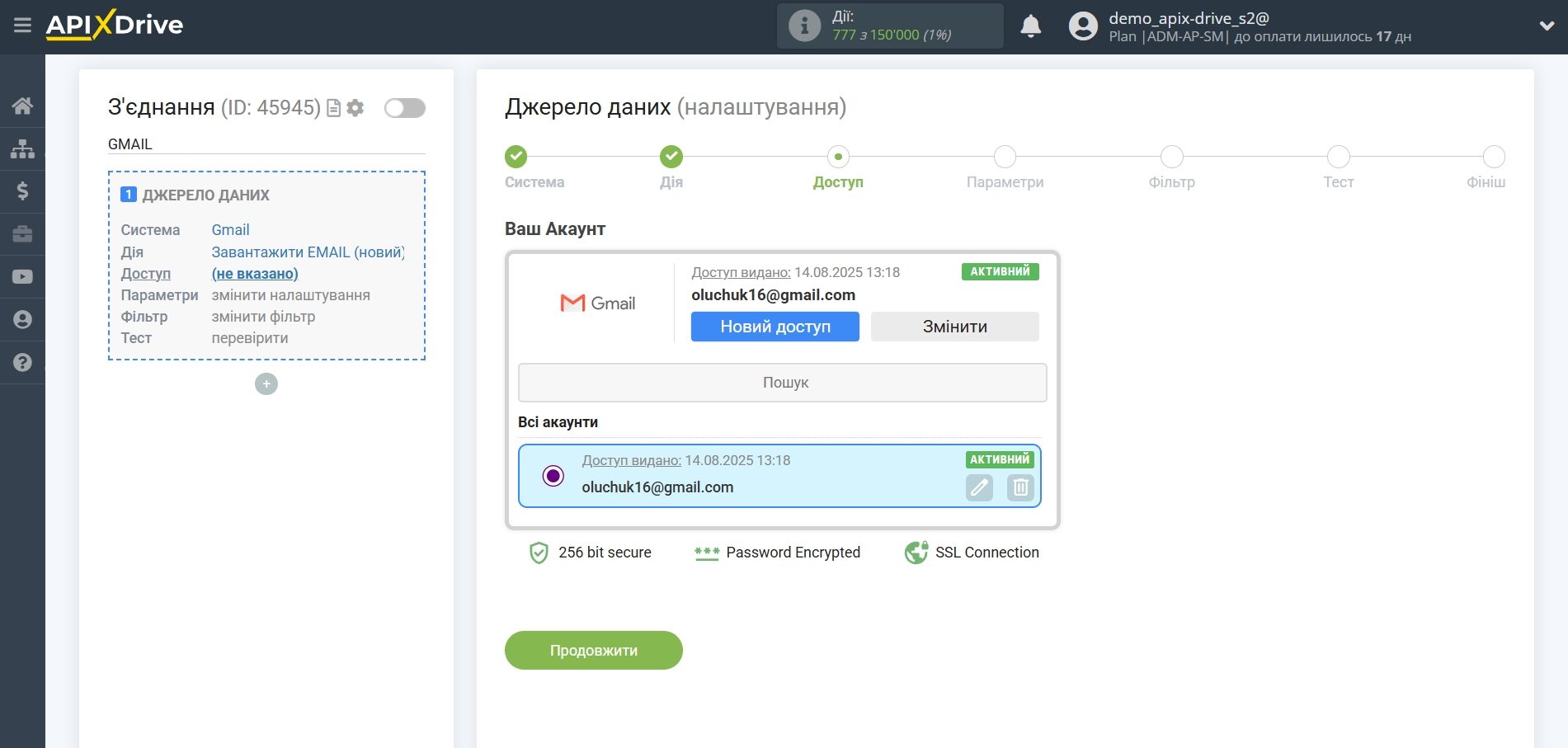Select the oluchuk16@gmail.com radio button
This screenshot has height=748, width=1568.
coord(553,476)
